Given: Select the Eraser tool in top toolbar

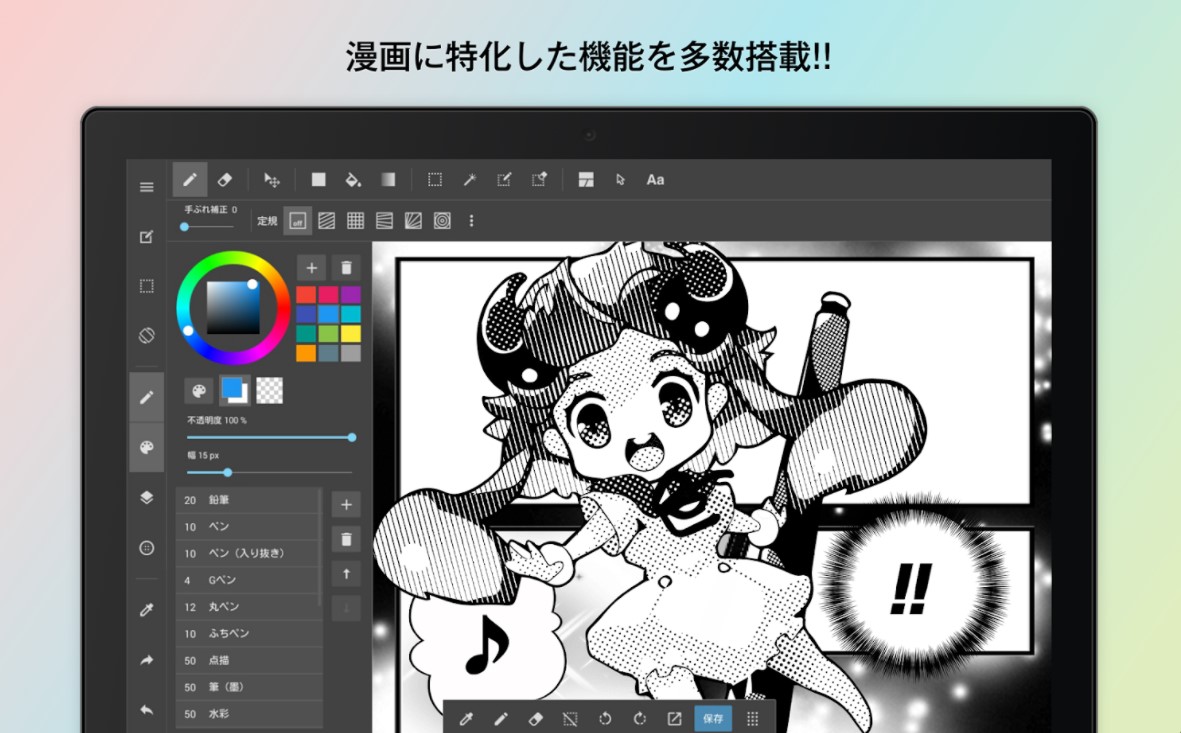Looking at the screenshot, I should point(225,180).
